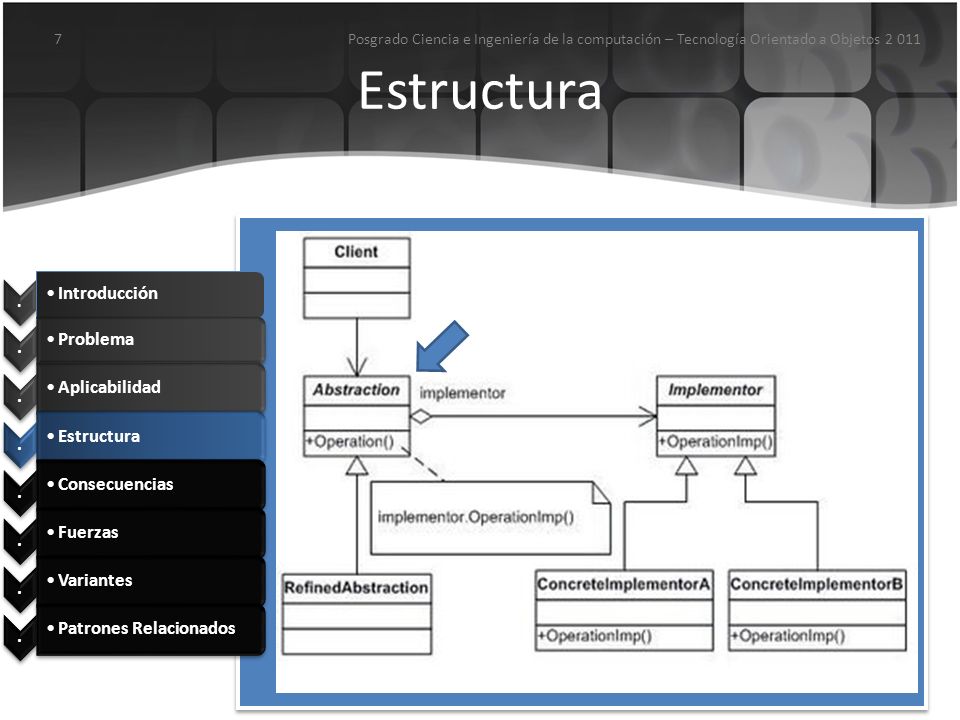Screen dimensions: 960x720
Task: Click the chevron beside Patrones Relacionados
Action: (20, 638)
